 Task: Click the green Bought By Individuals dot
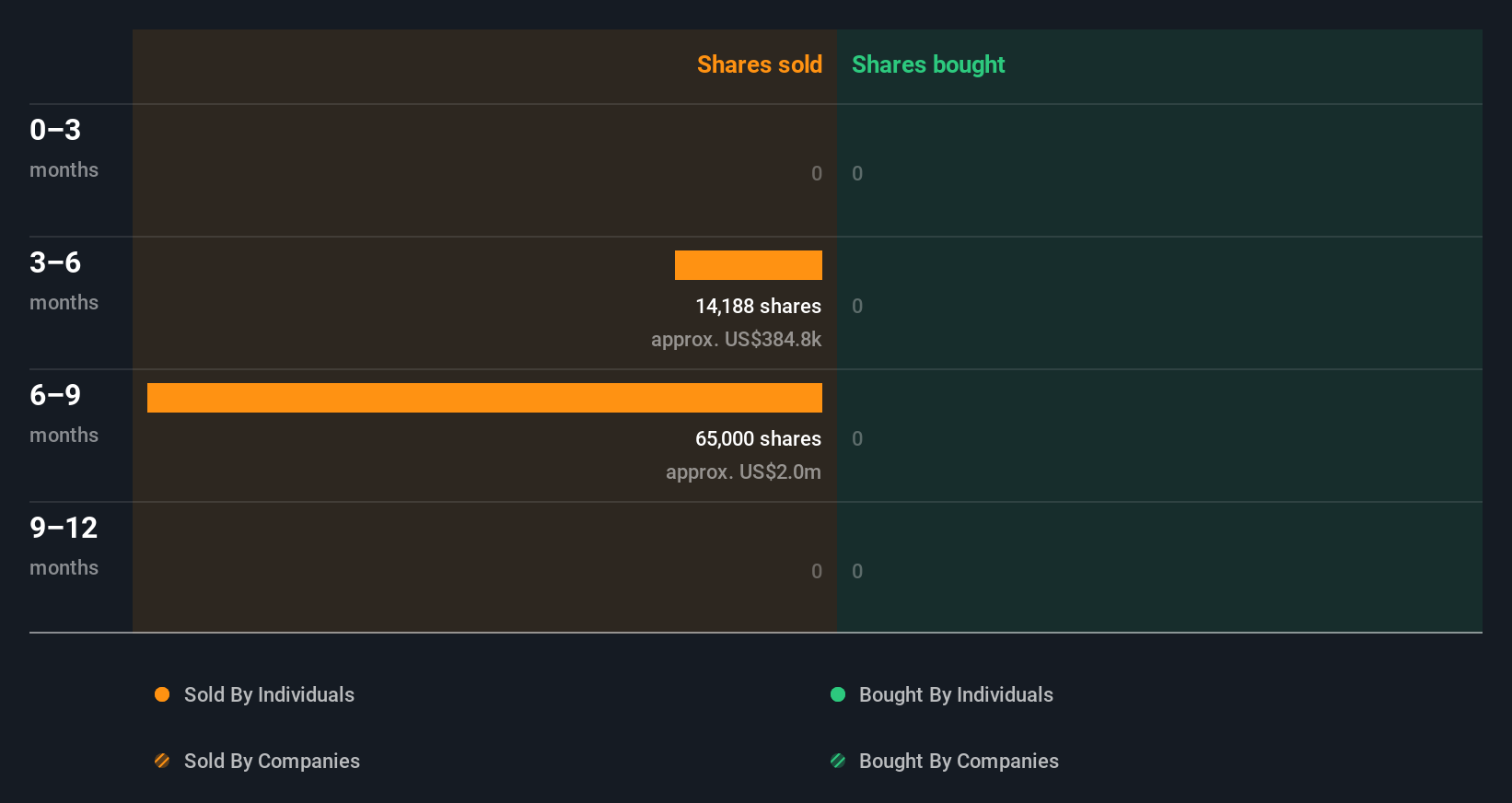[838, 694]
